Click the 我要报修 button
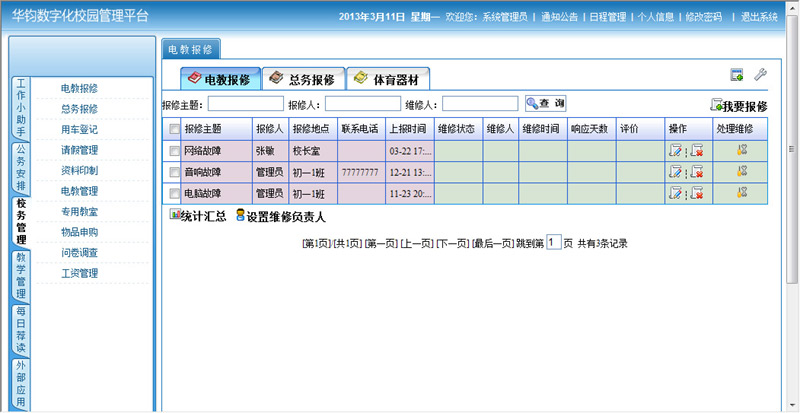Image resolution: width=800 pixels, height=413 pixels. [x=739, y=106]
